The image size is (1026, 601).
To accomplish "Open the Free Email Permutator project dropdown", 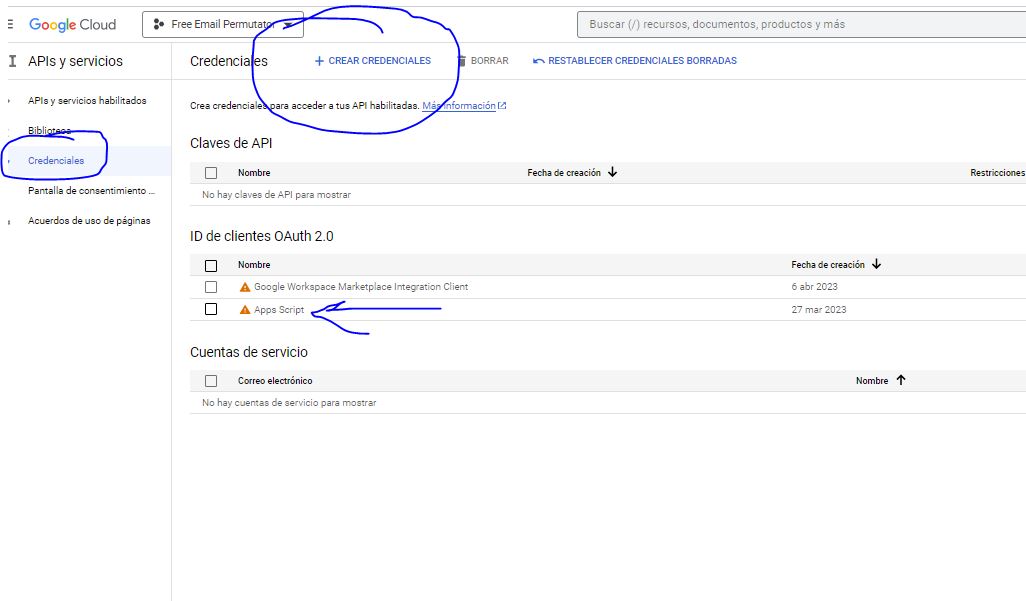I will click(222, 24).
